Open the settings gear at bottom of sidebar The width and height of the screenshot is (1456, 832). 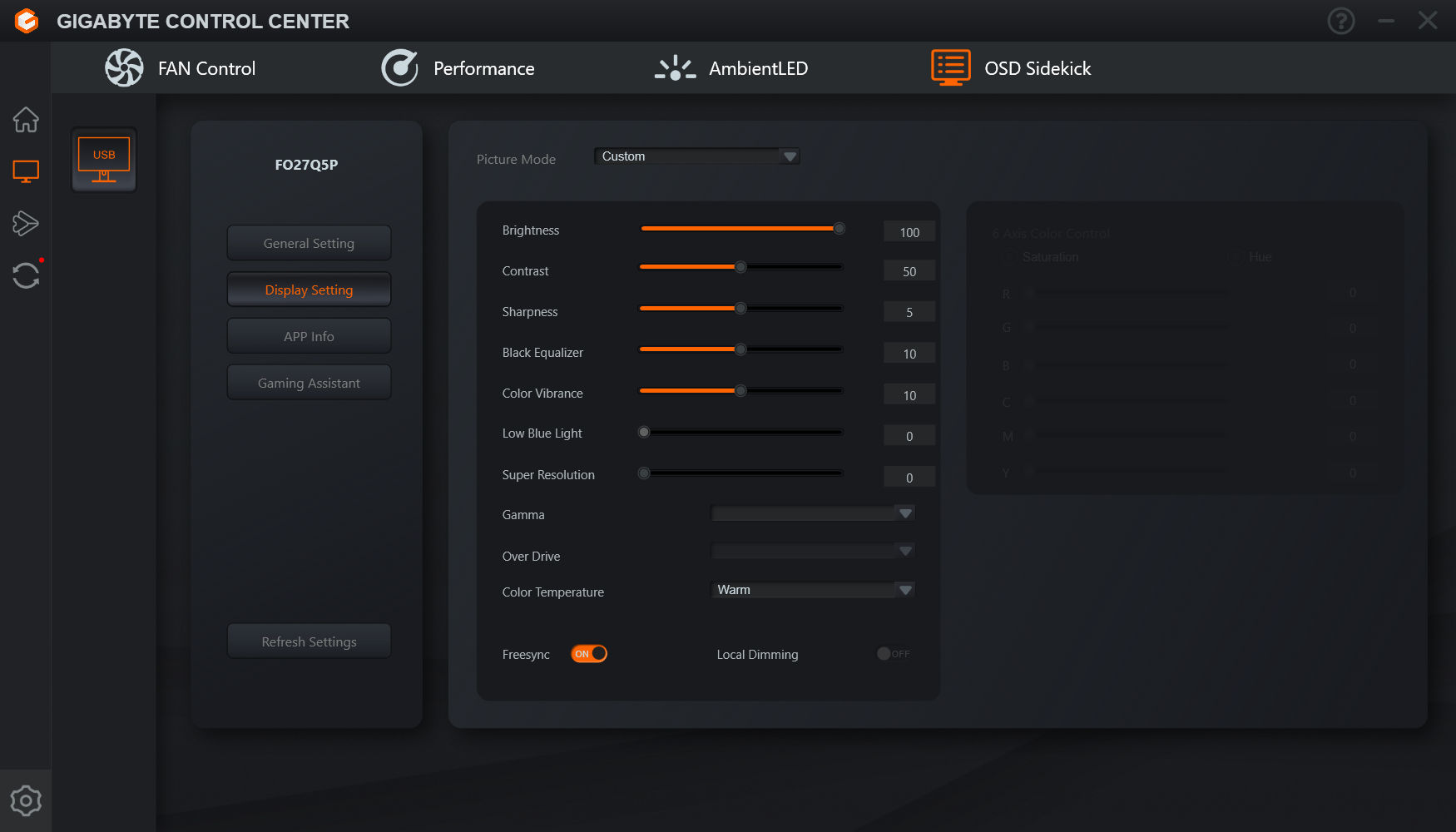[x=26, y=801]
